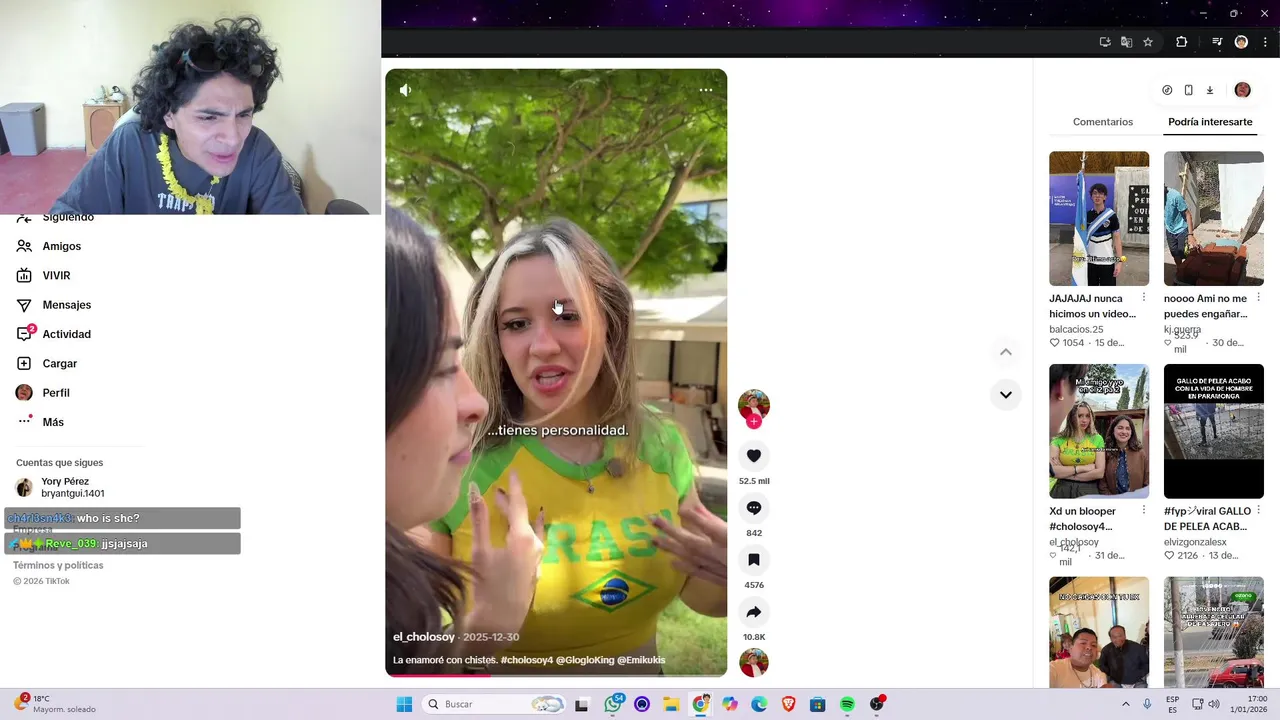Open Yory Pérez followed account
Viewport: 1280px width, 720px height.
coord(72,487)
